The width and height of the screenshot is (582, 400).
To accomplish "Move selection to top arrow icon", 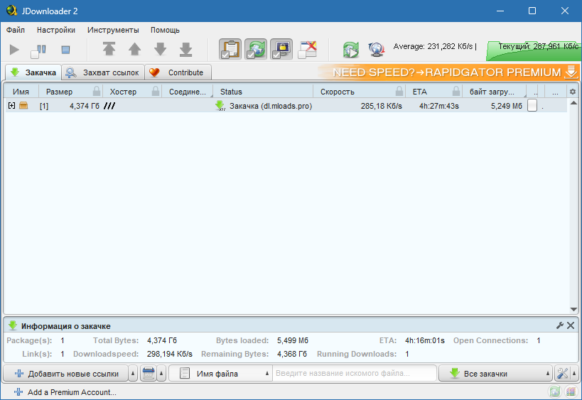I will pyautogui.click(x=109, y=49).
